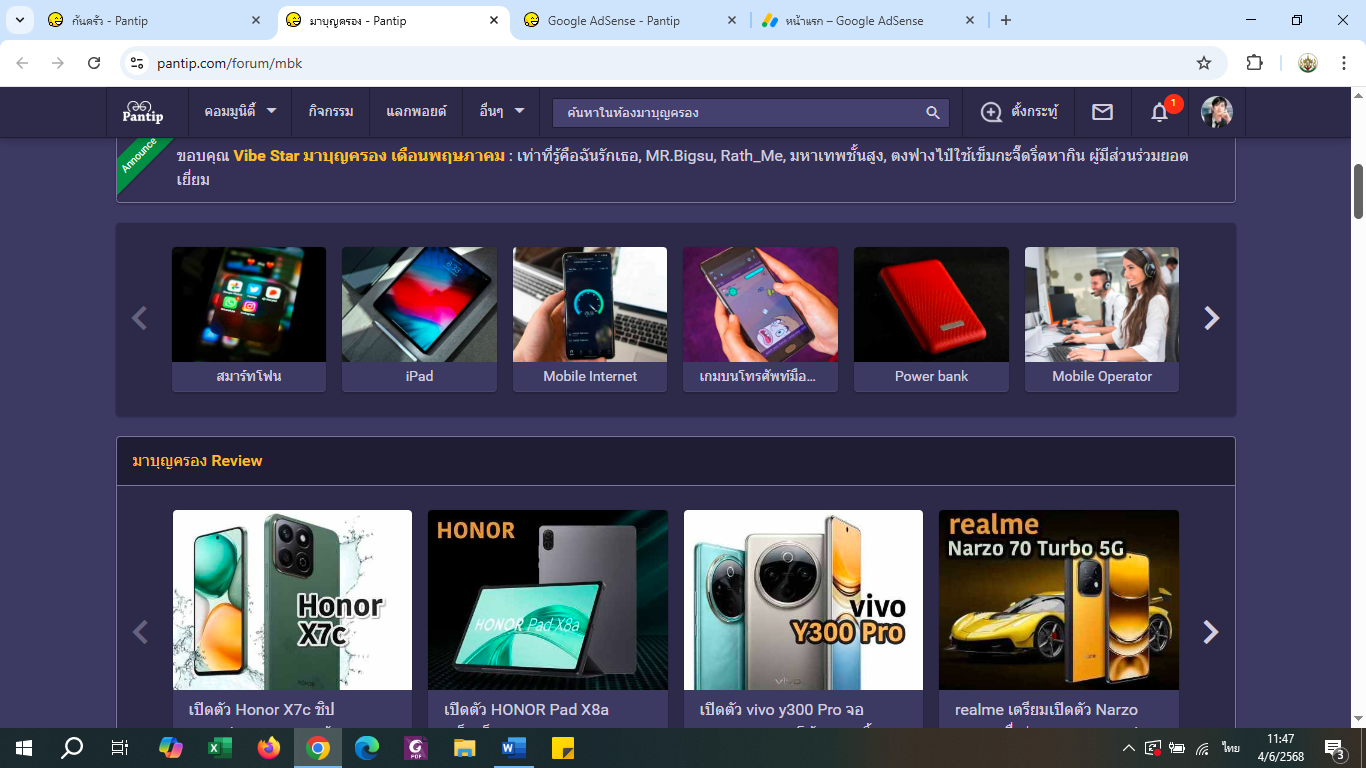1366x768 pixels.
Task: Launch Firefox from the taskbar
Action: tap(269, 748)
